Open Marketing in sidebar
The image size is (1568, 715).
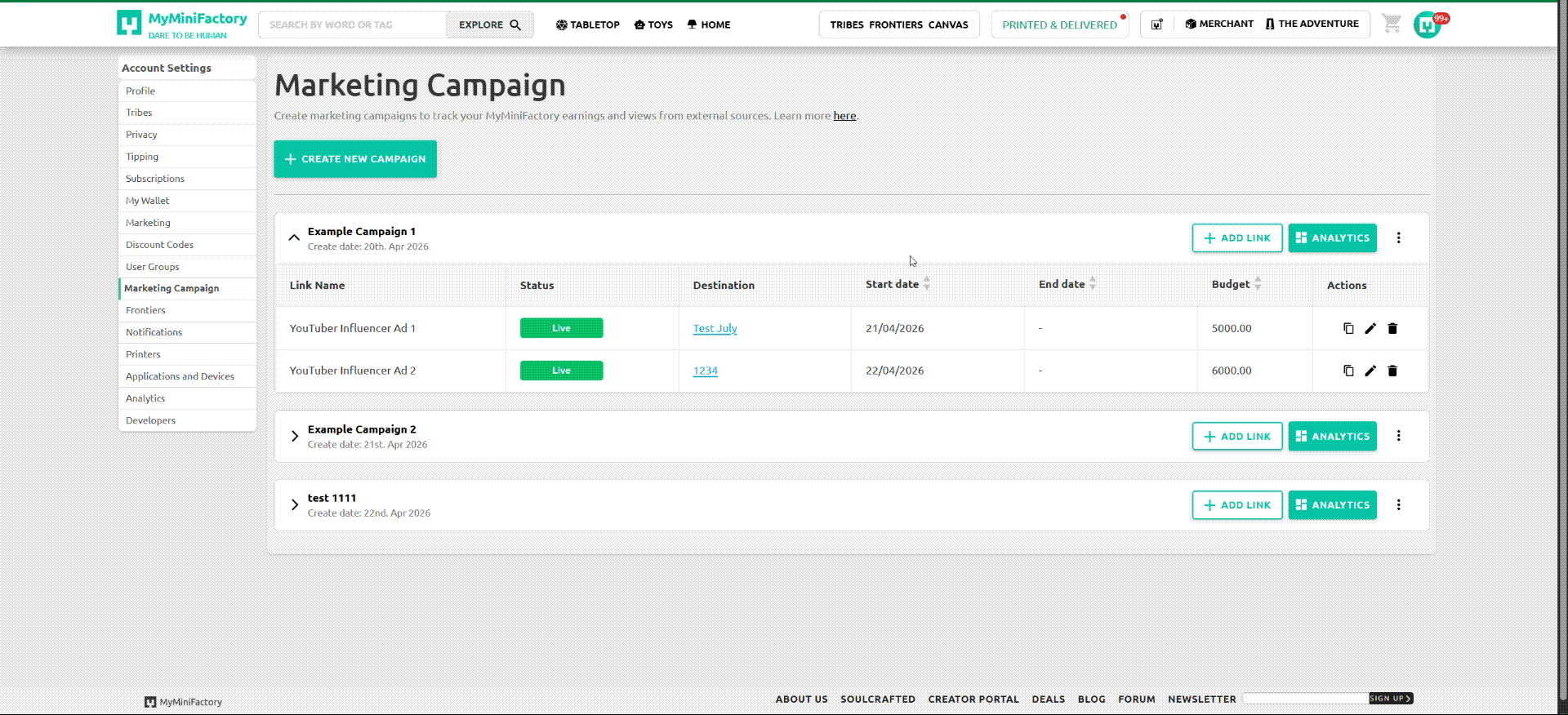click(x=187, y=223)
